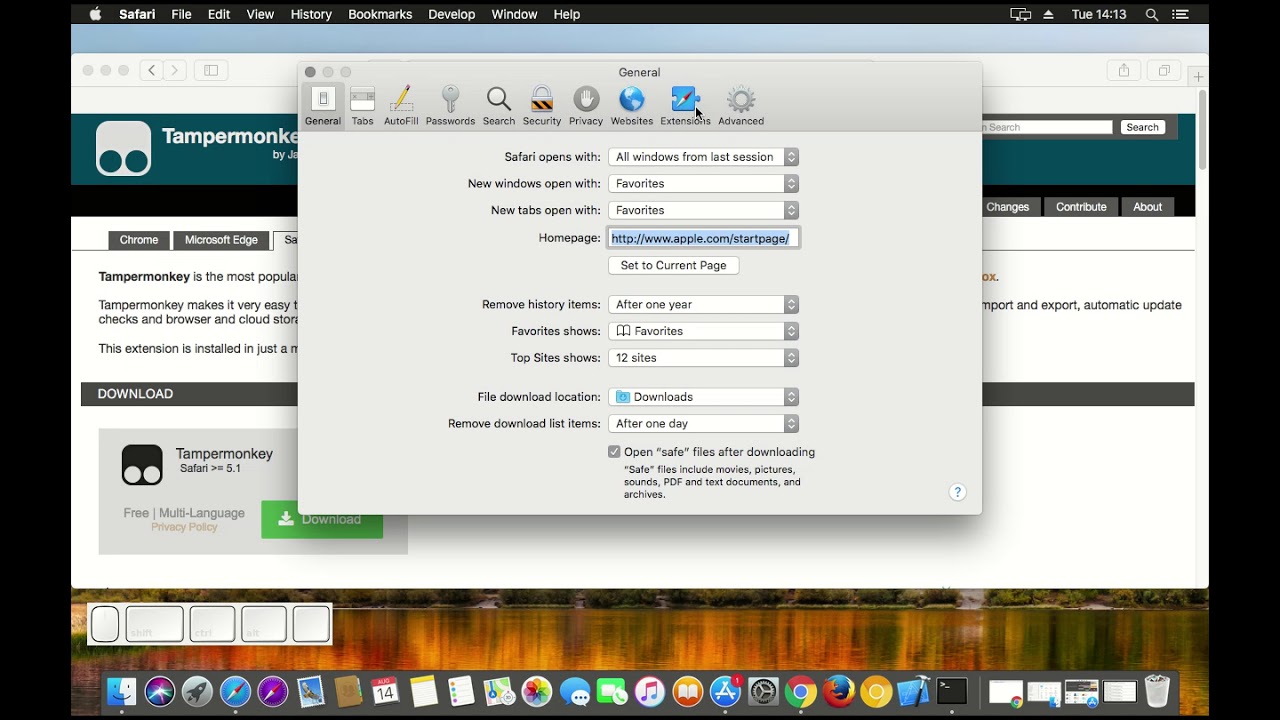Open Firefox from the dock
This screenshot has height=720, width=1280.
point(839,691)
